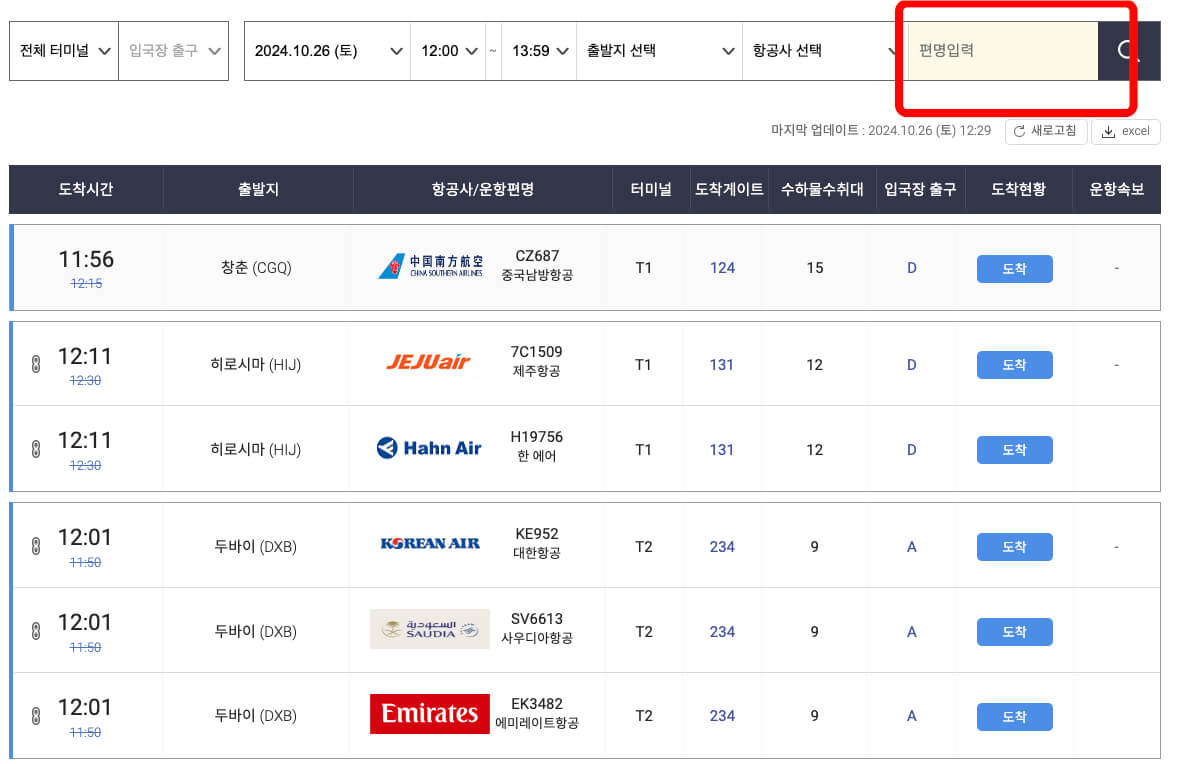
Task: Open the date dropdown 2024.10.26 (토)
Action: pyautogui.click(x=327, y=51)
